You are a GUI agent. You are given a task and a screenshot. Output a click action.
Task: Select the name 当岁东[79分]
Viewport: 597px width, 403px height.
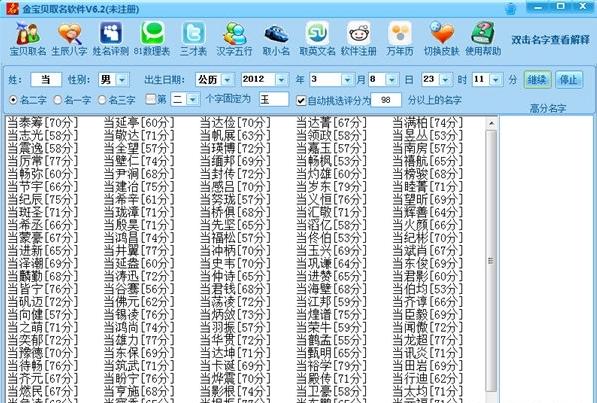pyautogui.click(x=331, y=187)
